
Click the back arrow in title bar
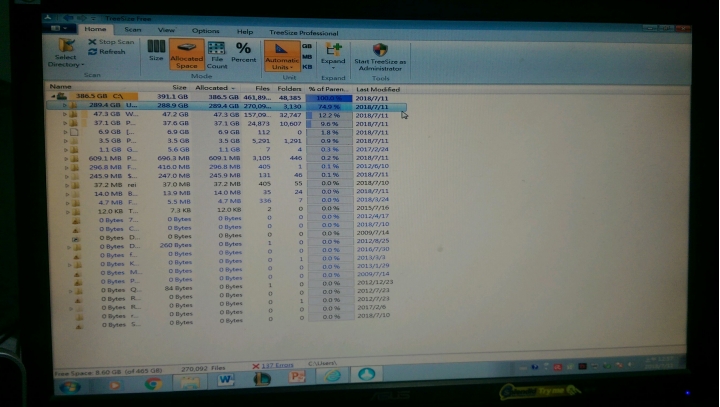[x=69, y=18]
